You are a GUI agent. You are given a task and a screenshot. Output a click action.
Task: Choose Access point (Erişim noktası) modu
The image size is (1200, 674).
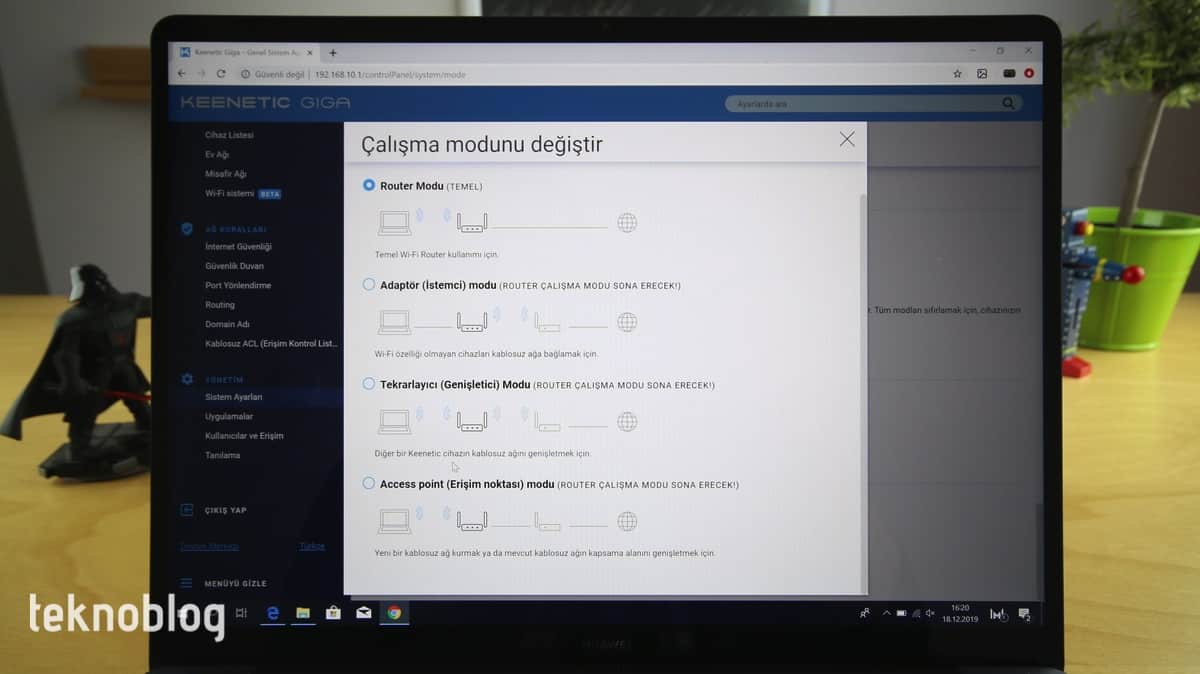pyautogui.click(x=369, y=484)
